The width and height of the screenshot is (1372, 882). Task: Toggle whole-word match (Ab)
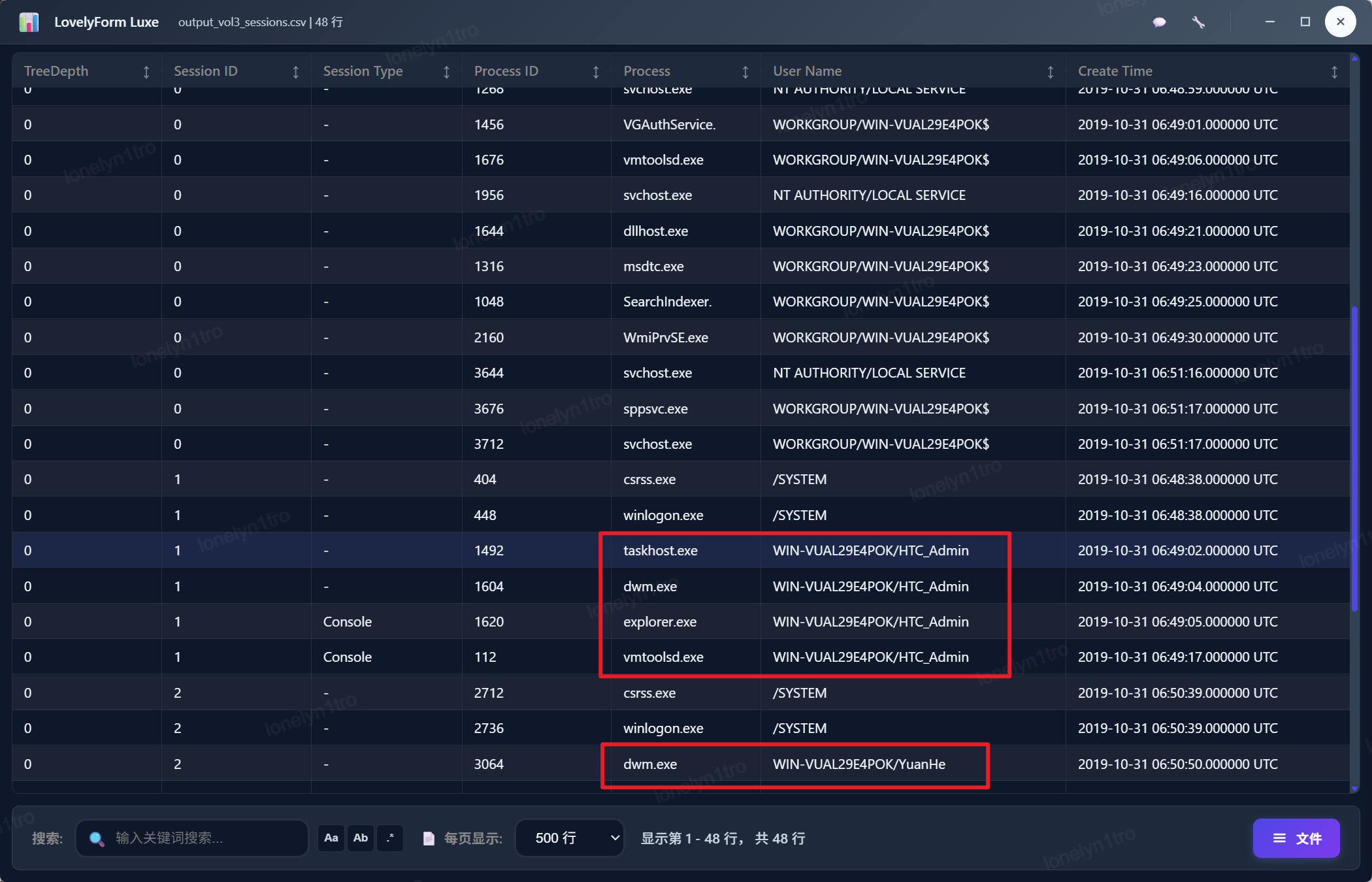point(361,838)
